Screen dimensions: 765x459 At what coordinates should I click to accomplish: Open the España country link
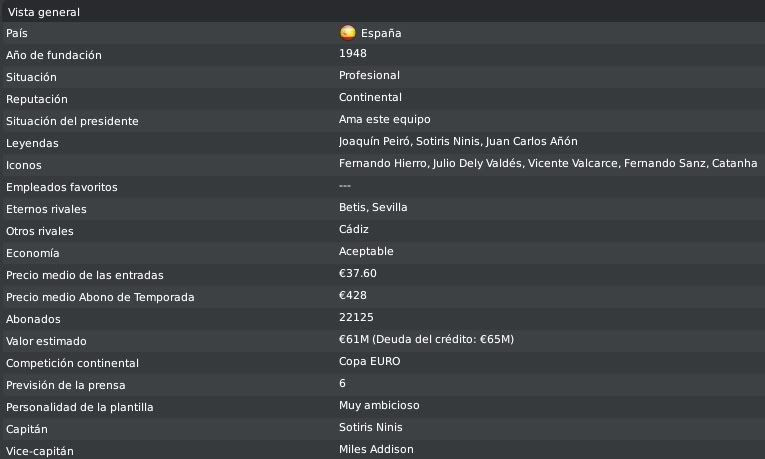[381, 33]
